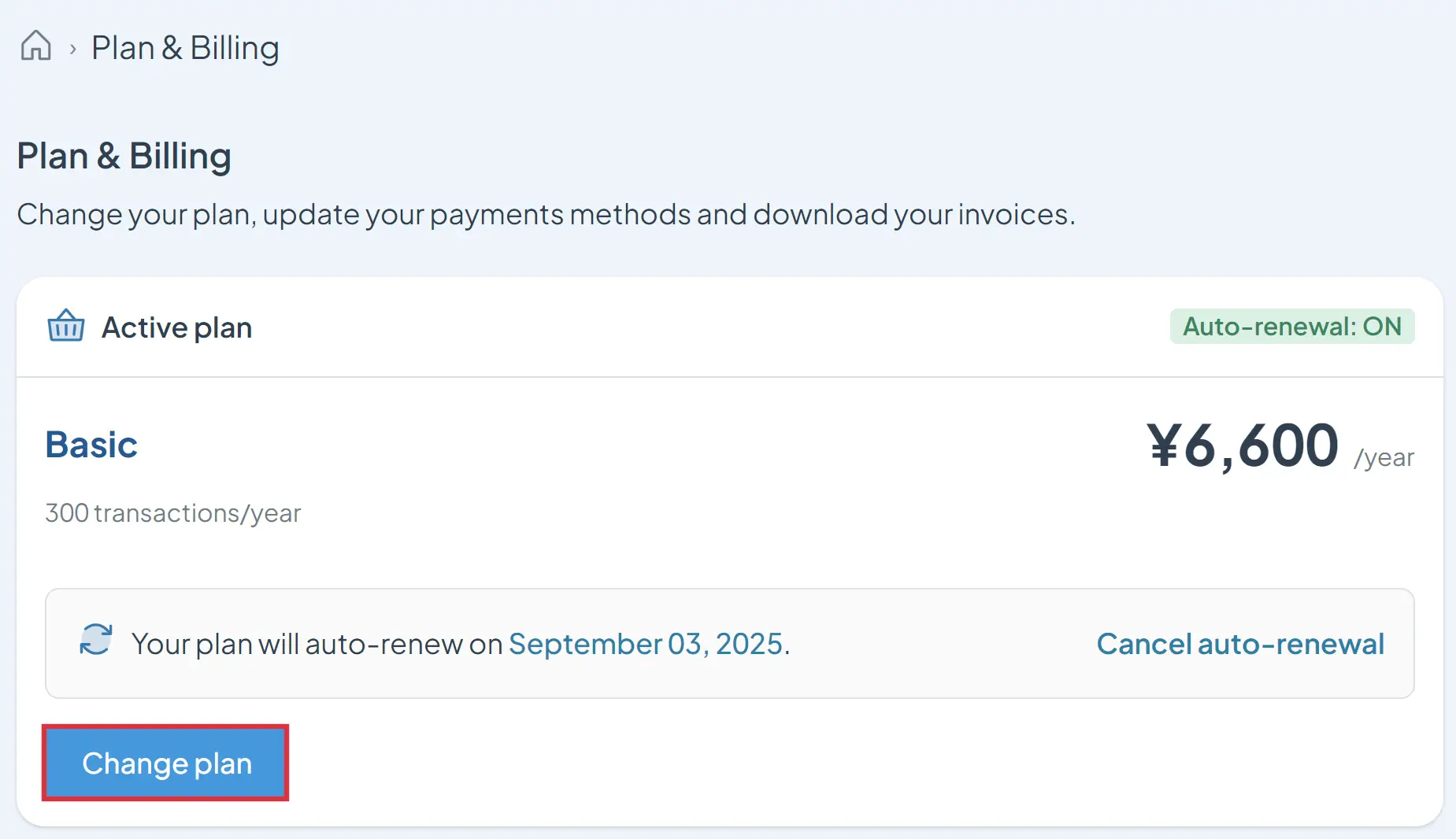Click the Cancel auto-renewal link
The image size is (1456, 839).
pyautogui.click(x=1239, y=644)
